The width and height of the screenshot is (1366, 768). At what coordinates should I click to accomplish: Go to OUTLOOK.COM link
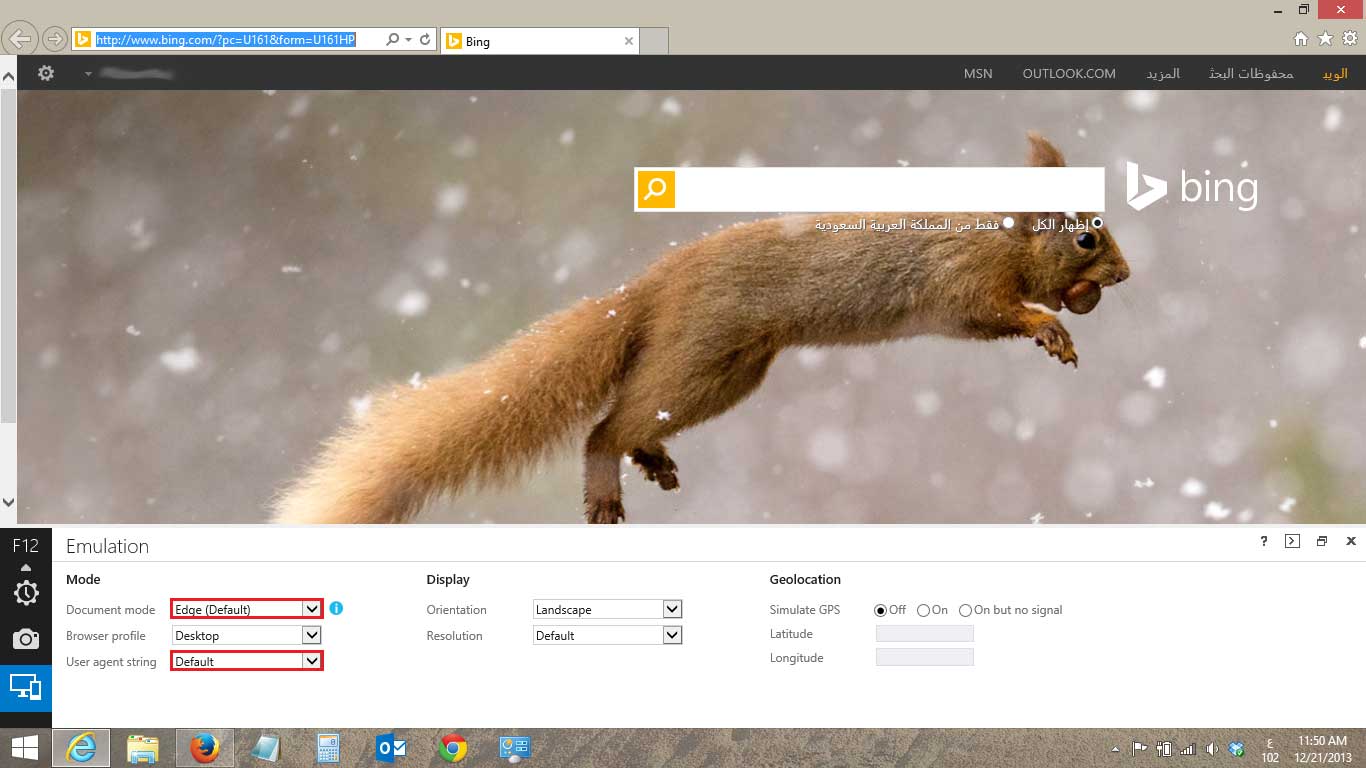point(1069,74)
